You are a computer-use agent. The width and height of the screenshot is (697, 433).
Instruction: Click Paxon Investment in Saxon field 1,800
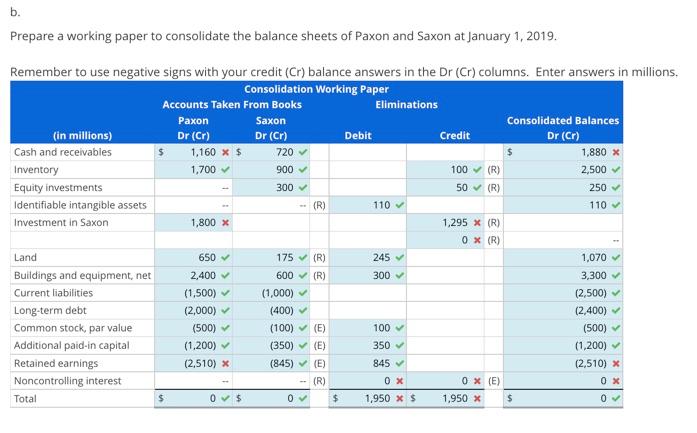(193, 223)
